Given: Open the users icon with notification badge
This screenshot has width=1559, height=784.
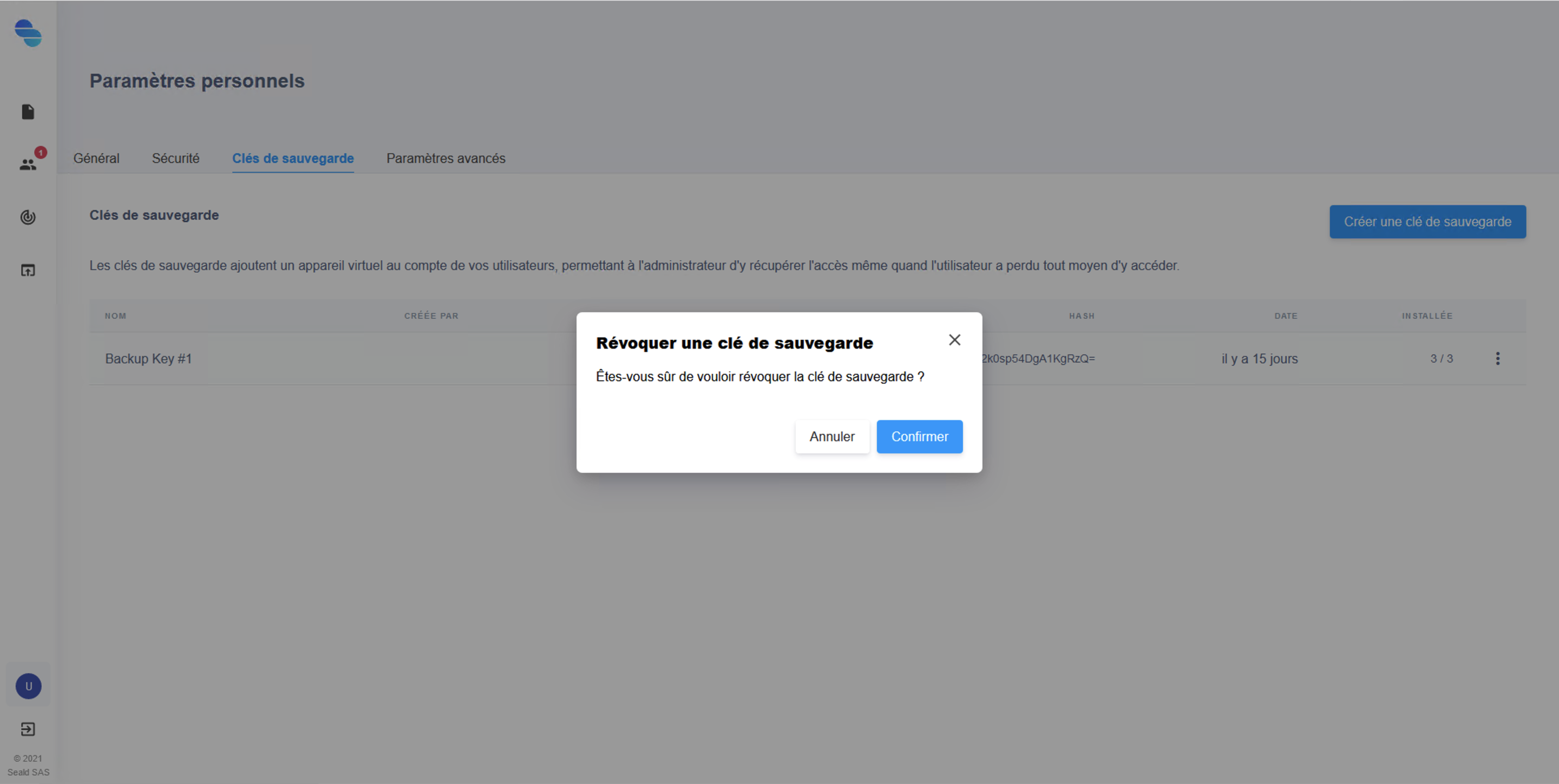Looking at the screenshot, I should (x=28, y=164).
